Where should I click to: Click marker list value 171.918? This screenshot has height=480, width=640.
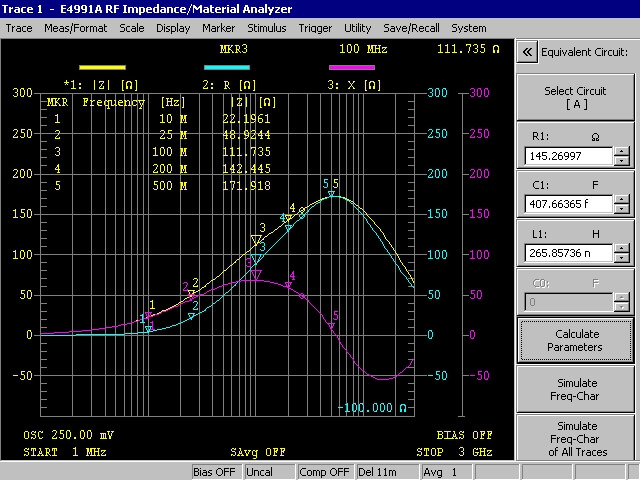246,186
